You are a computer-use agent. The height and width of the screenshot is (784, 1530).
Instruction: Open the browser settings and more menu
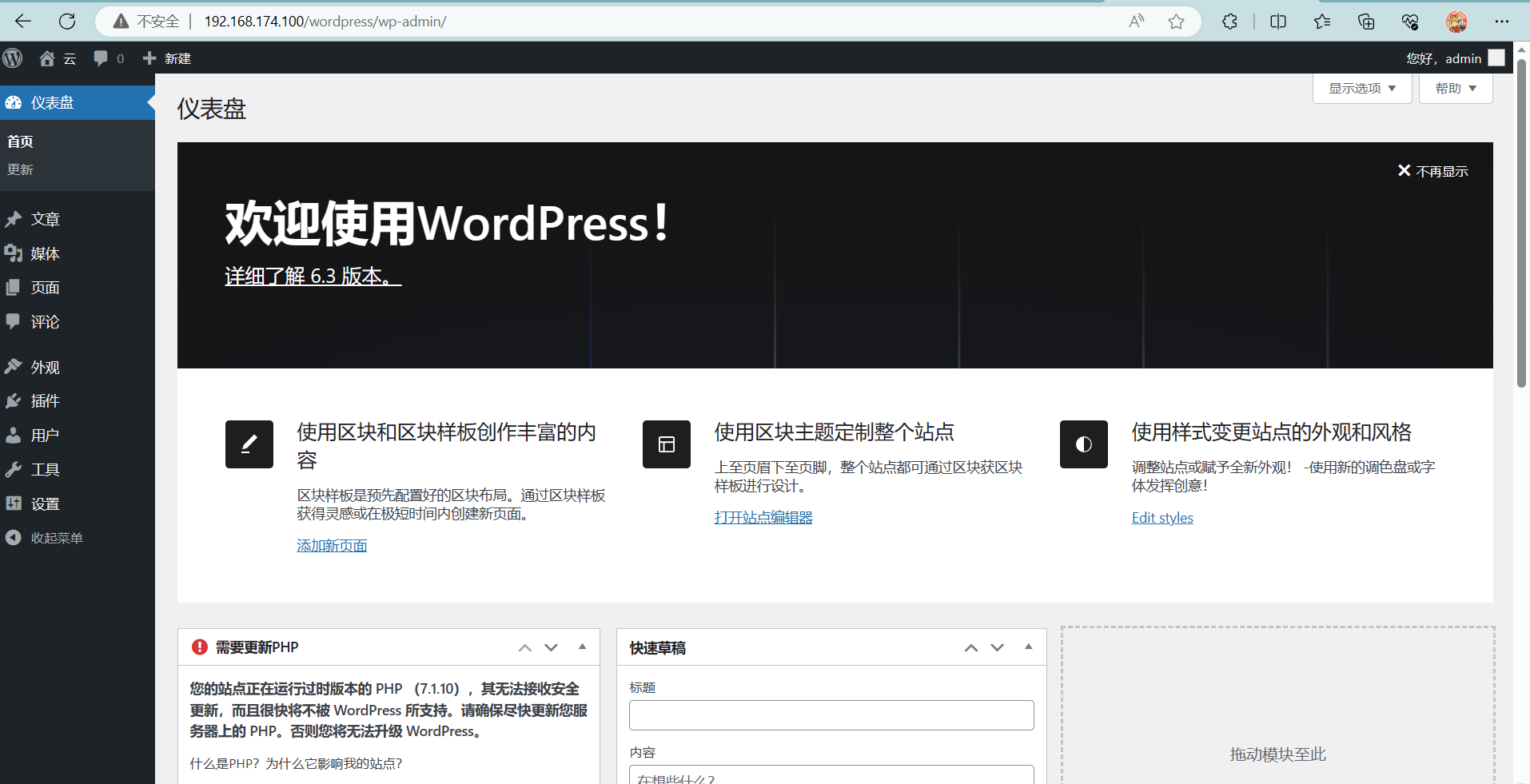[1502, 22]
